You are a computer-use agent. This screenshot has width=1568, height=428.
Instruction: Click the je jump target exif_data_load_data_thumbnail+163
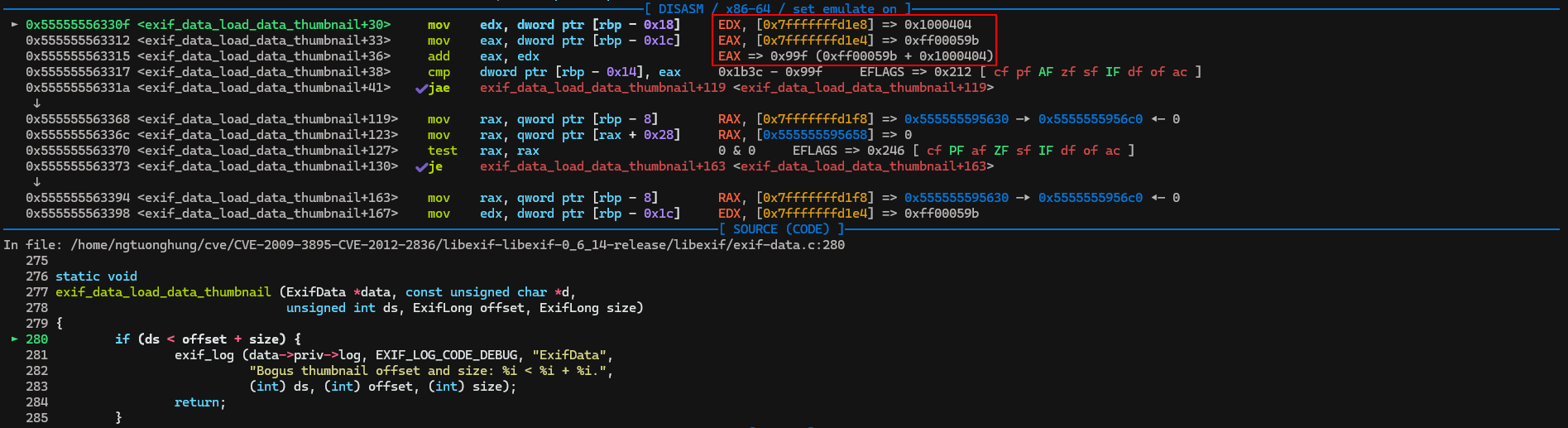[602, 166]
